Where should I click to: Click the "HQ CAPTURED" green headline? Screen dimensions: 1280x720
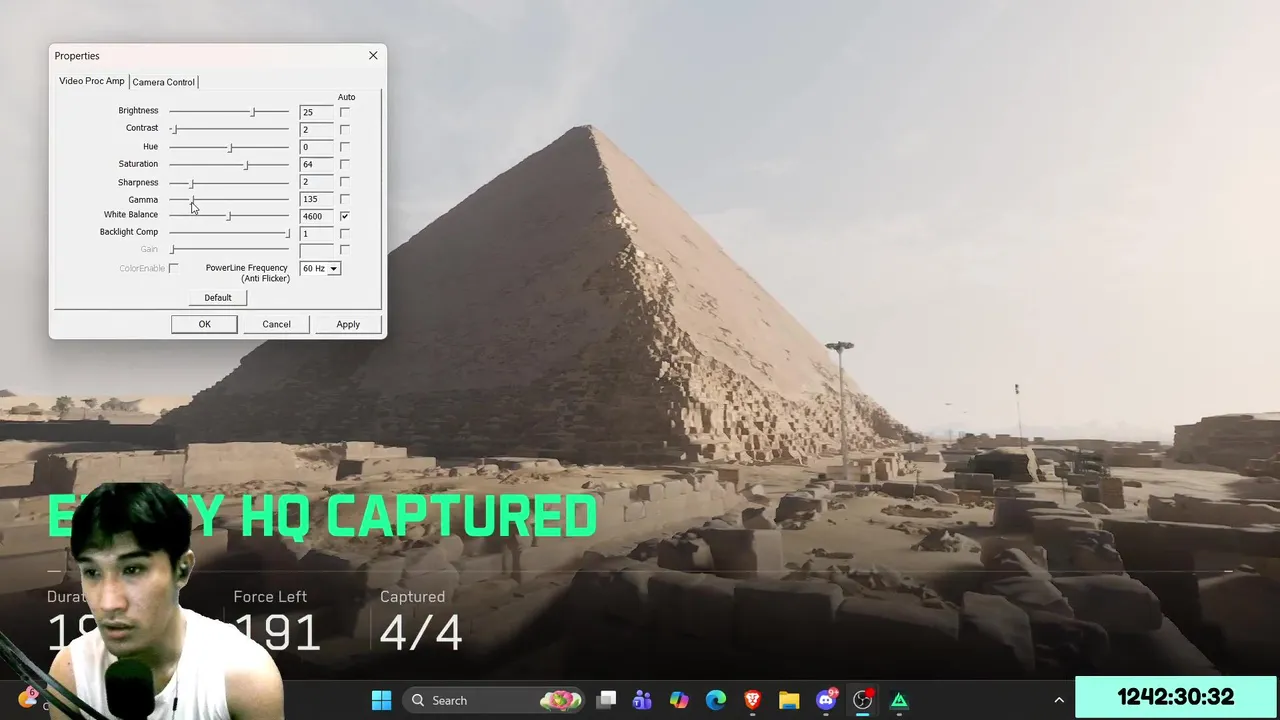(x=420, y=517)
